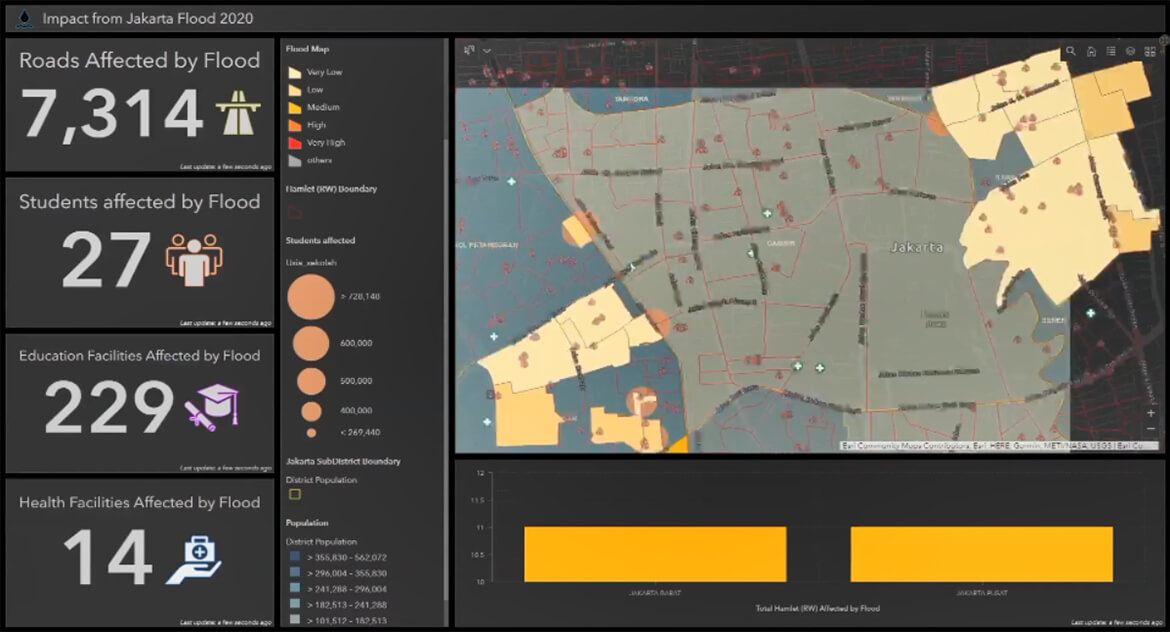
Task: Click the Low flood legend swatch
Action: [x=295, y=90]
